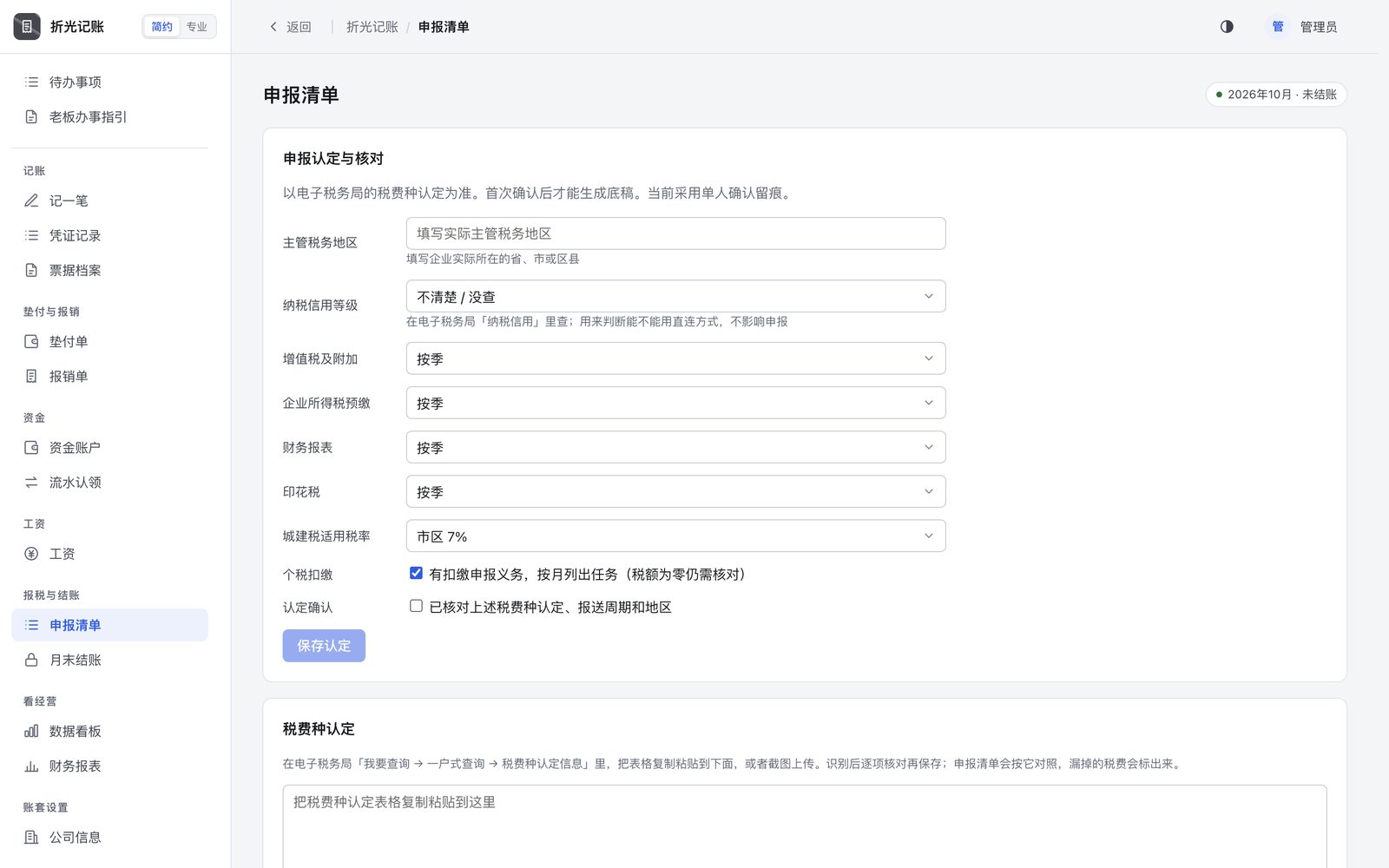Go to 月末结账 in the sidebar
1389x868 pixels.
pyautogui.click(x=109, y=660)
